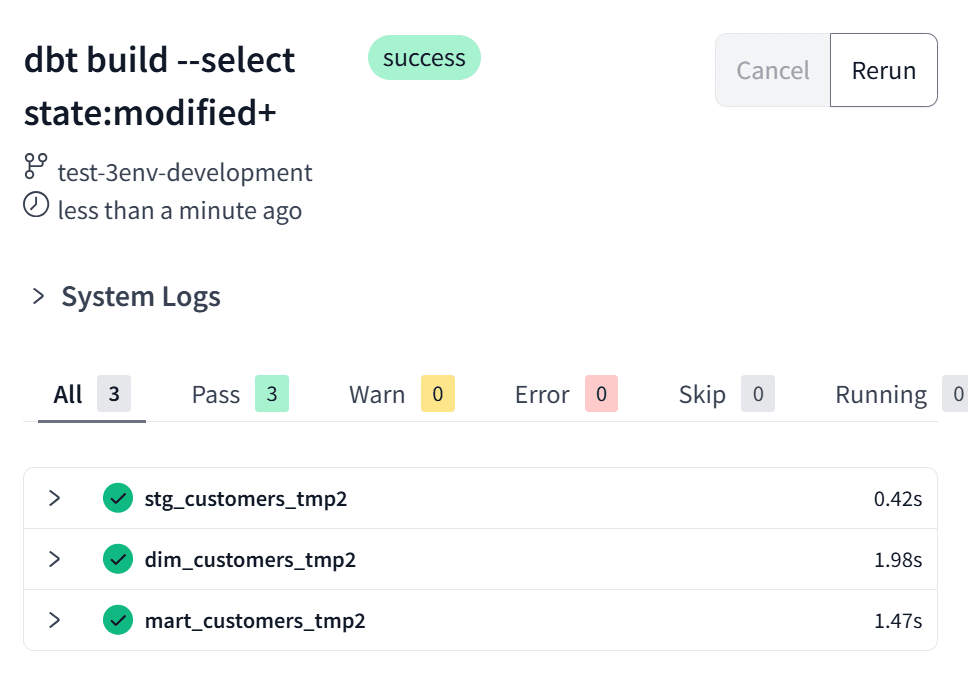
Task: Open the Warn tab
Action: (401, 394)
